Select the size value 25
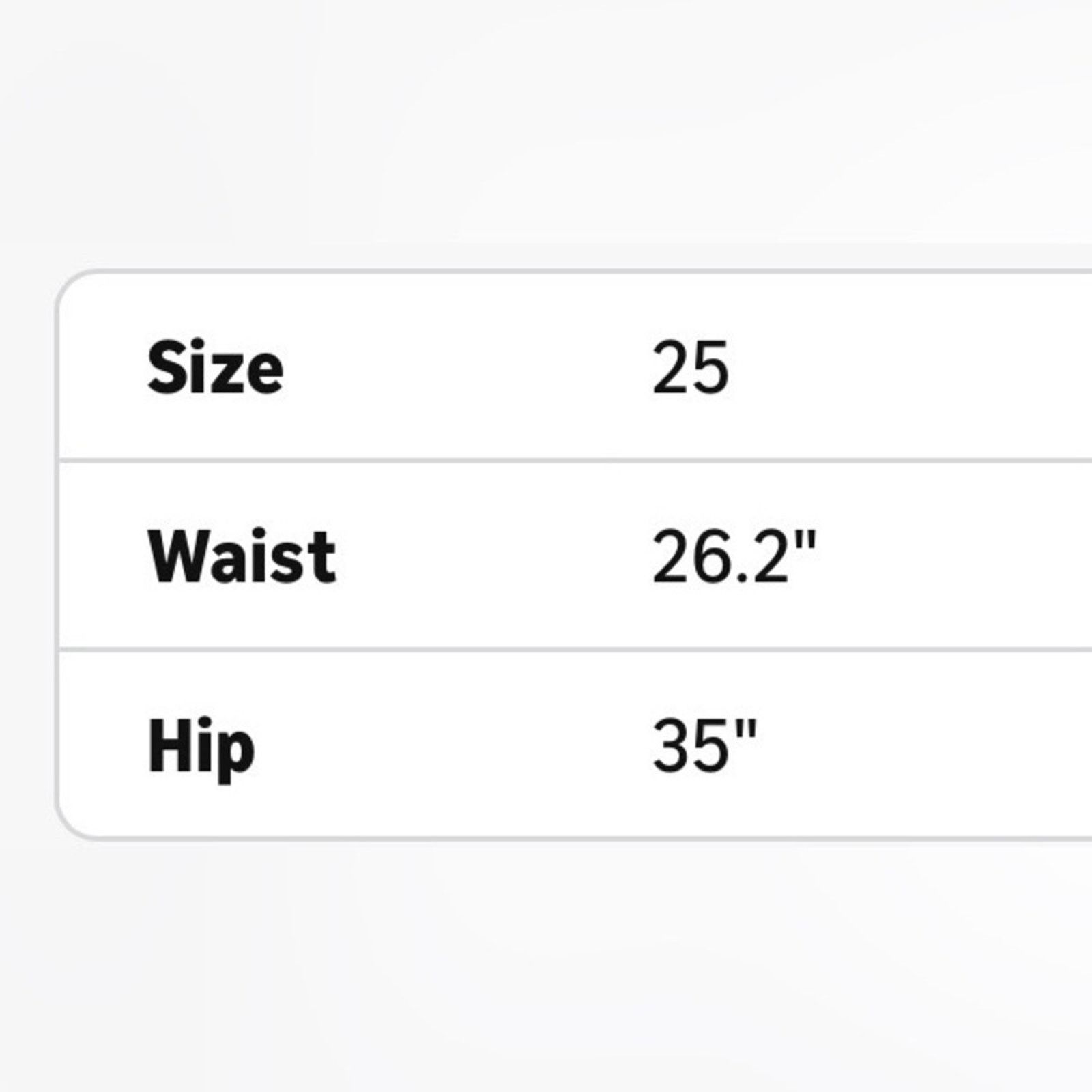 click(x=690, y=369)
